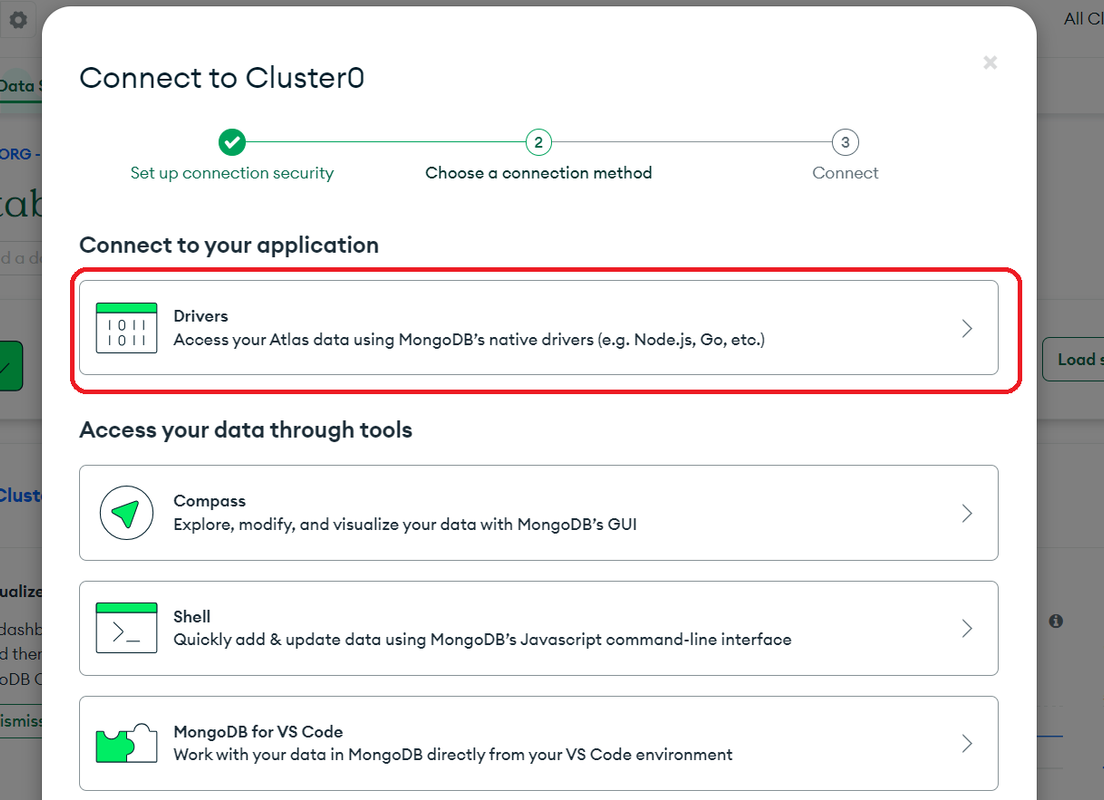Close the Connect to Cluster0 dialog
The width and height of the screenshot is (1104, 800).
[990, 63]
